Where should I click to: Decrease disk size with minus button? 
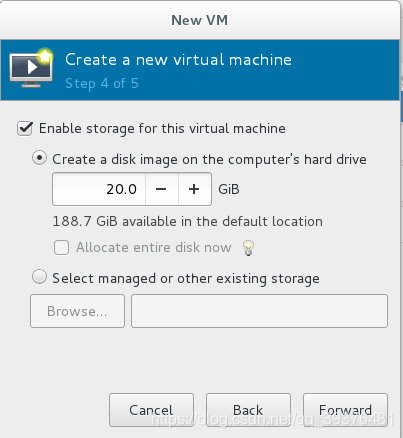(x=161, y=189)
